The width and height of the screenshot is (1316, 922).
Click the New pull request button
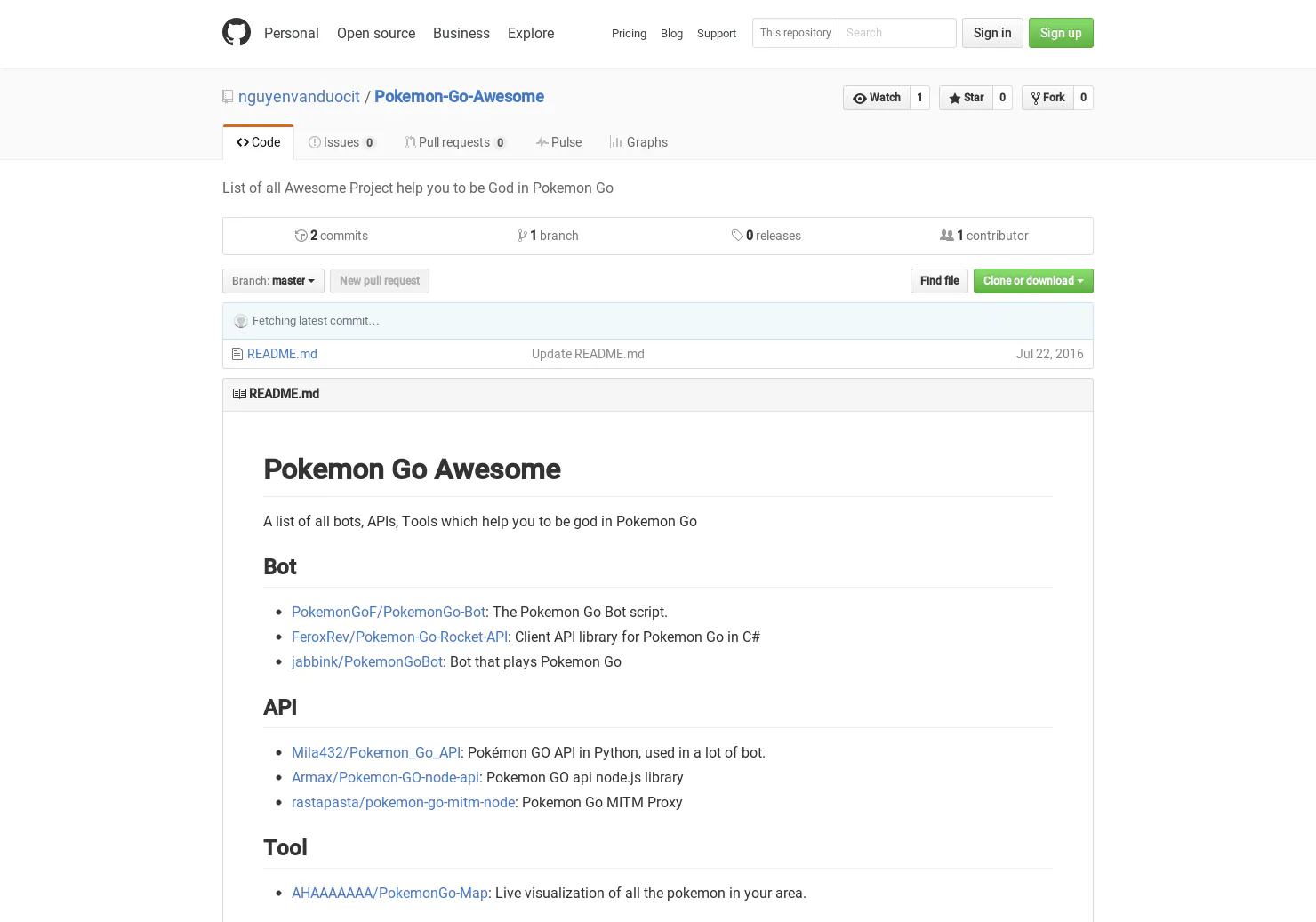tap(380, 281)
